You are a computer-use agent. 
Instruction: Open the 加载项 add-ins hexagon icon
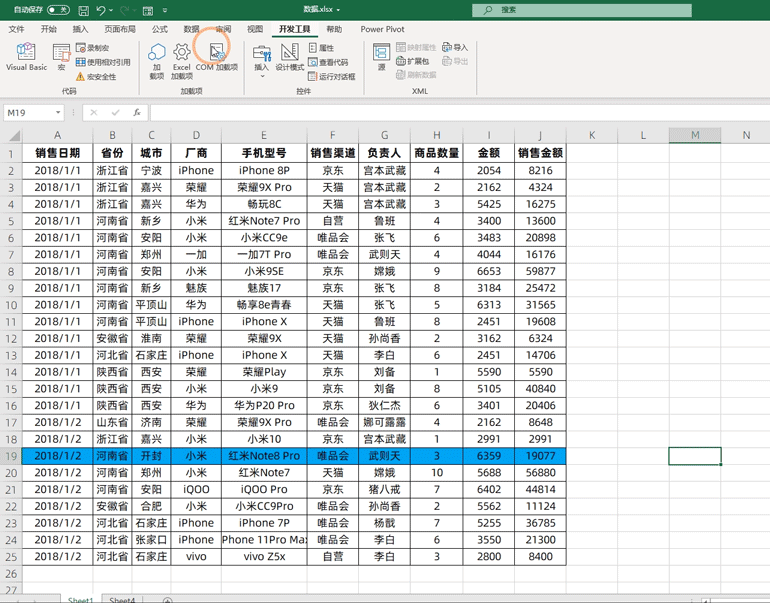tap(157, 61)
